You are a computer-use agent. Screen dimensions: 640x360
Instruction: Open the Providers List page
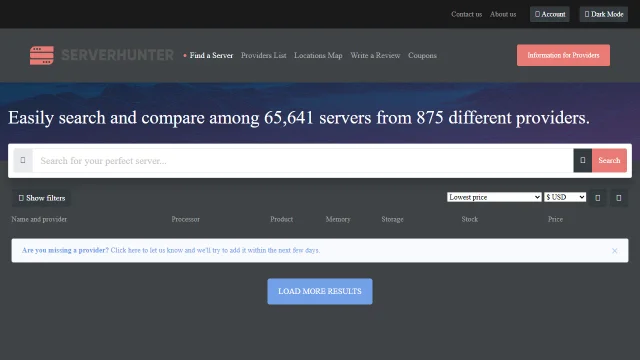(x=263, y=56)
